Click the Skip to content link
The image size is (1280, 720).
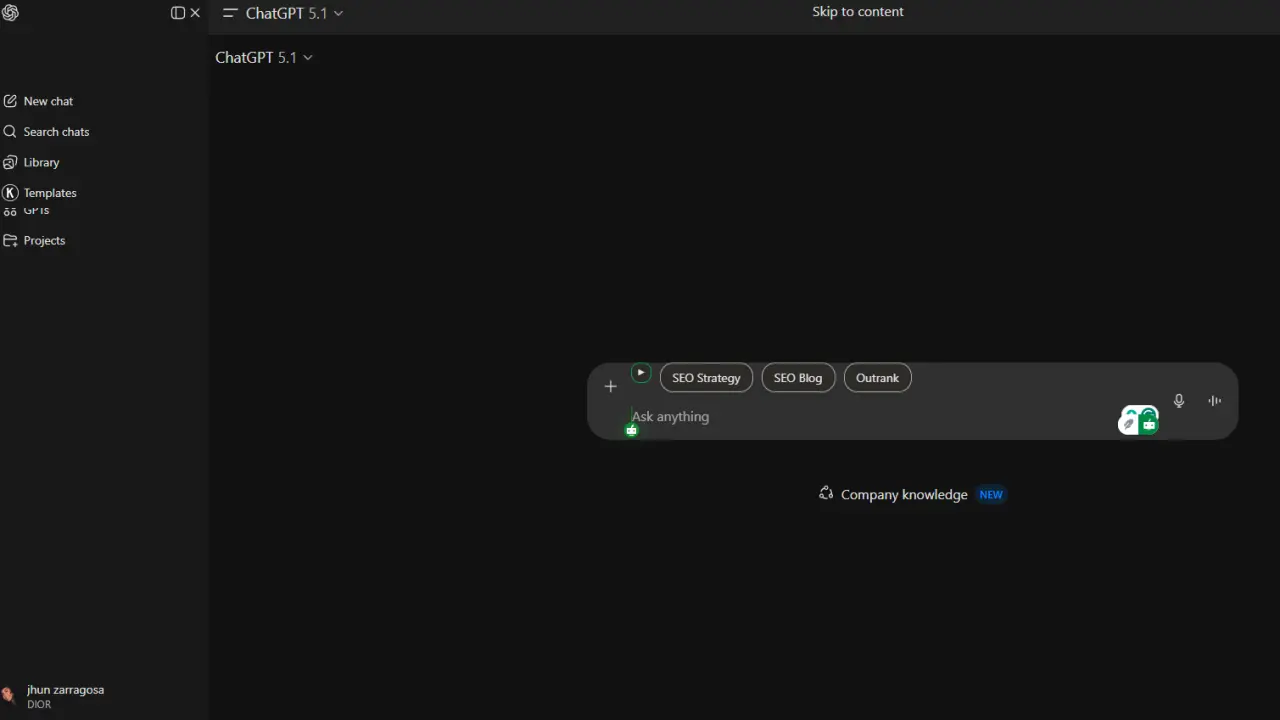857,12
